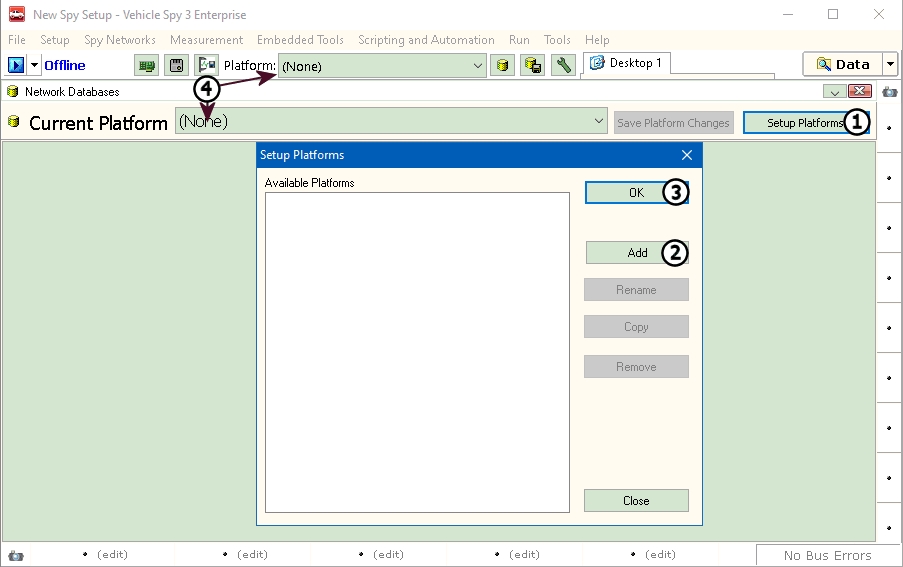Image resolution: width=903 pixels, height=567 pixels.
Task: Click the wrench tool icon in toolbar
Action: 563,66
